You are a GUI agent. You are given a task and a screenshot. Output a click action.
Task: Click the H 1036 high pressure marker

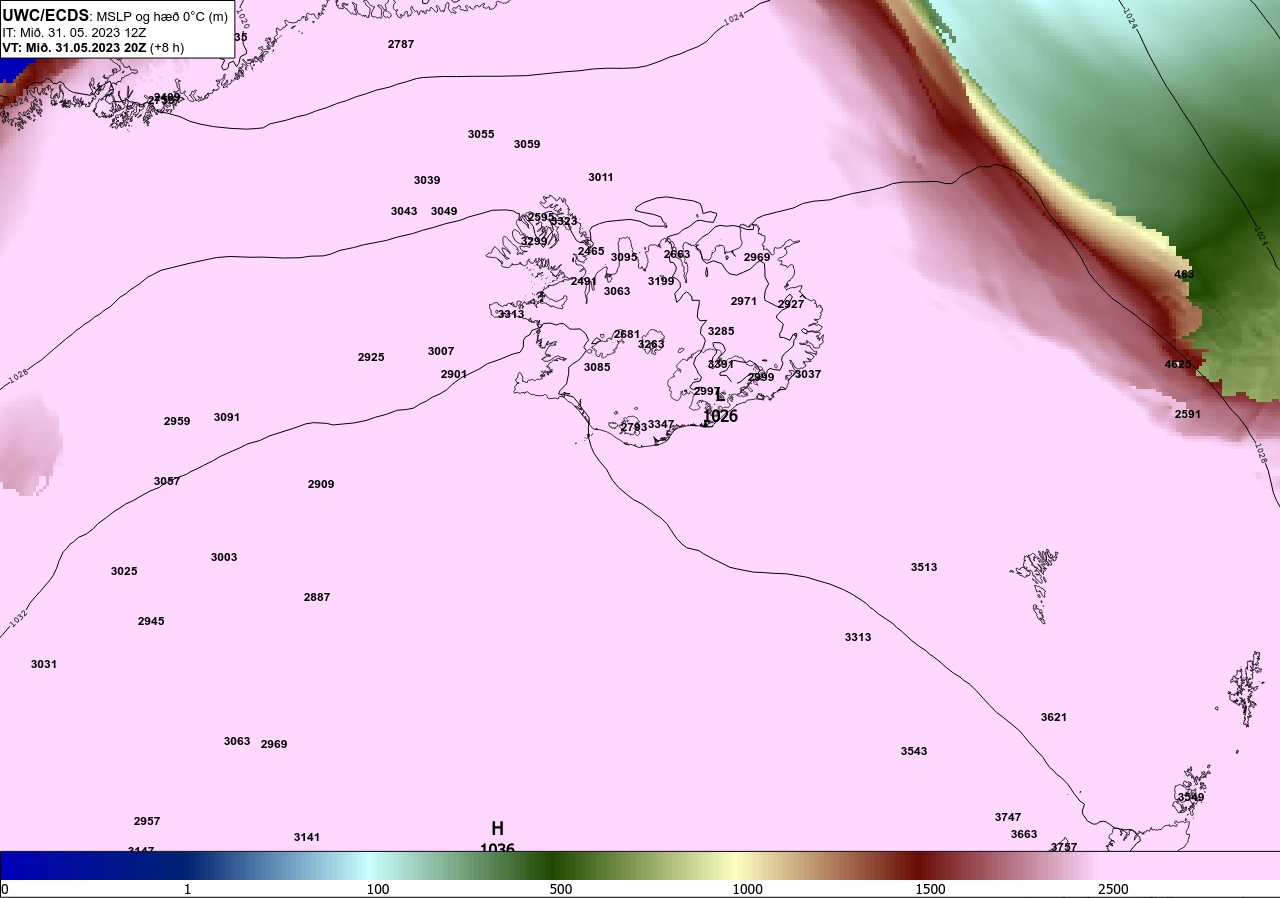click(497, 838)
